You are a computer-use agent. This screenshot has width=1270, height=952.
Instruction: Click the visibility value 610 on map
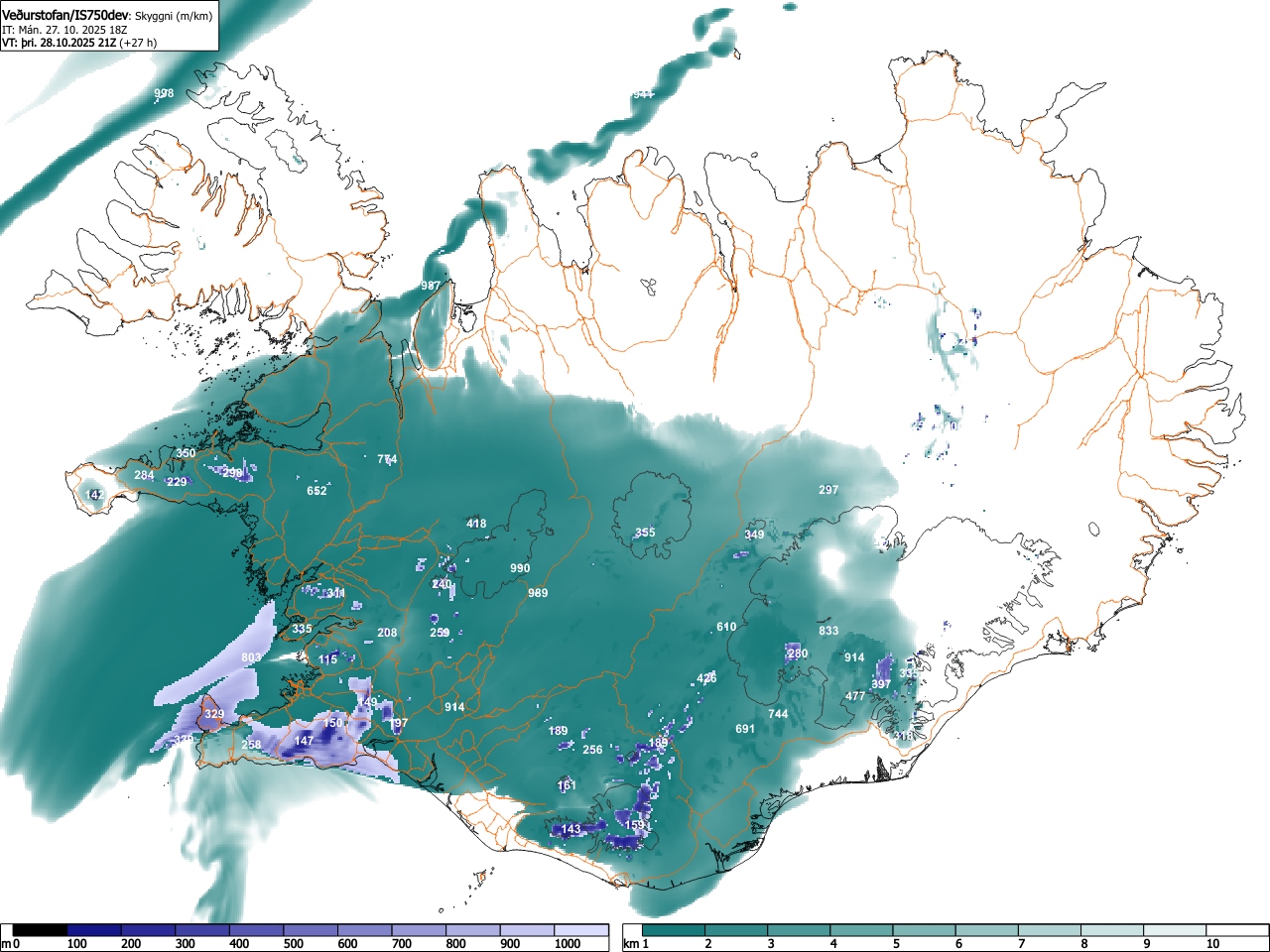726,627
